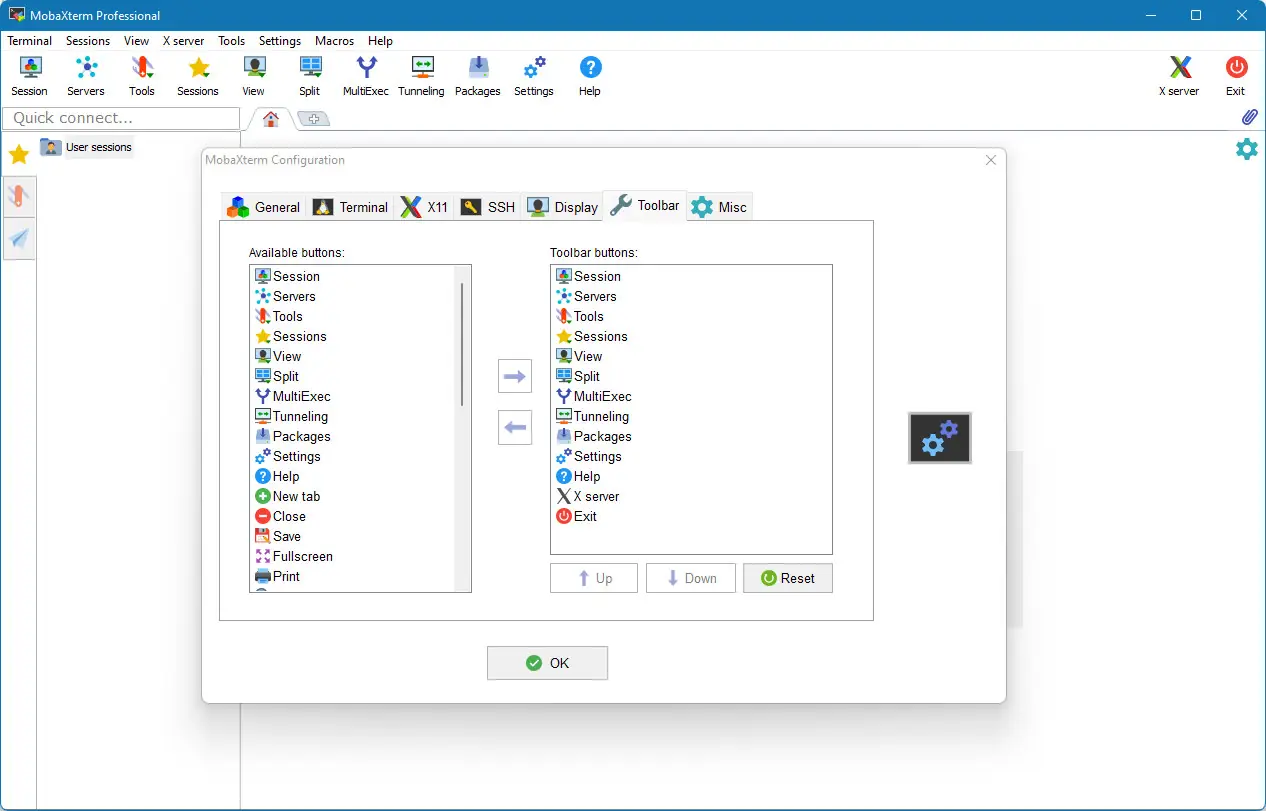Select the Toolbar configuration tab
This screenshot has height=811, width=1266.
coord(645,205)
